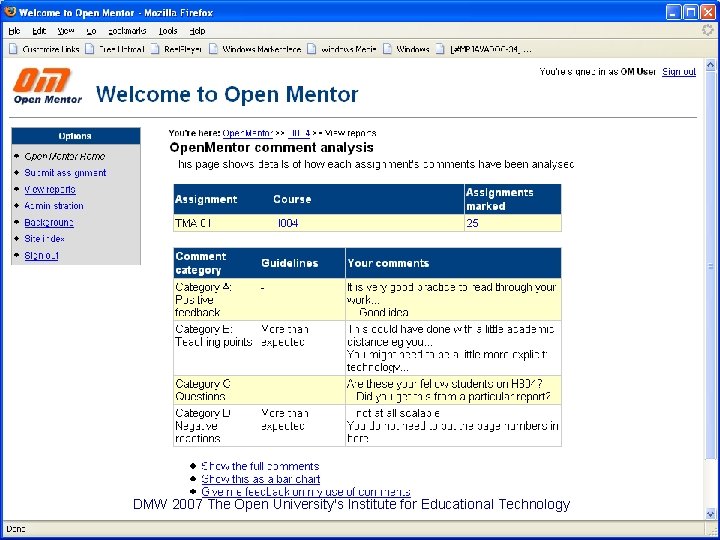Click the Negative reactions 'More than expected' guideline
The width and height of the screenshot is (720, 540).
(x=285, y=420)
